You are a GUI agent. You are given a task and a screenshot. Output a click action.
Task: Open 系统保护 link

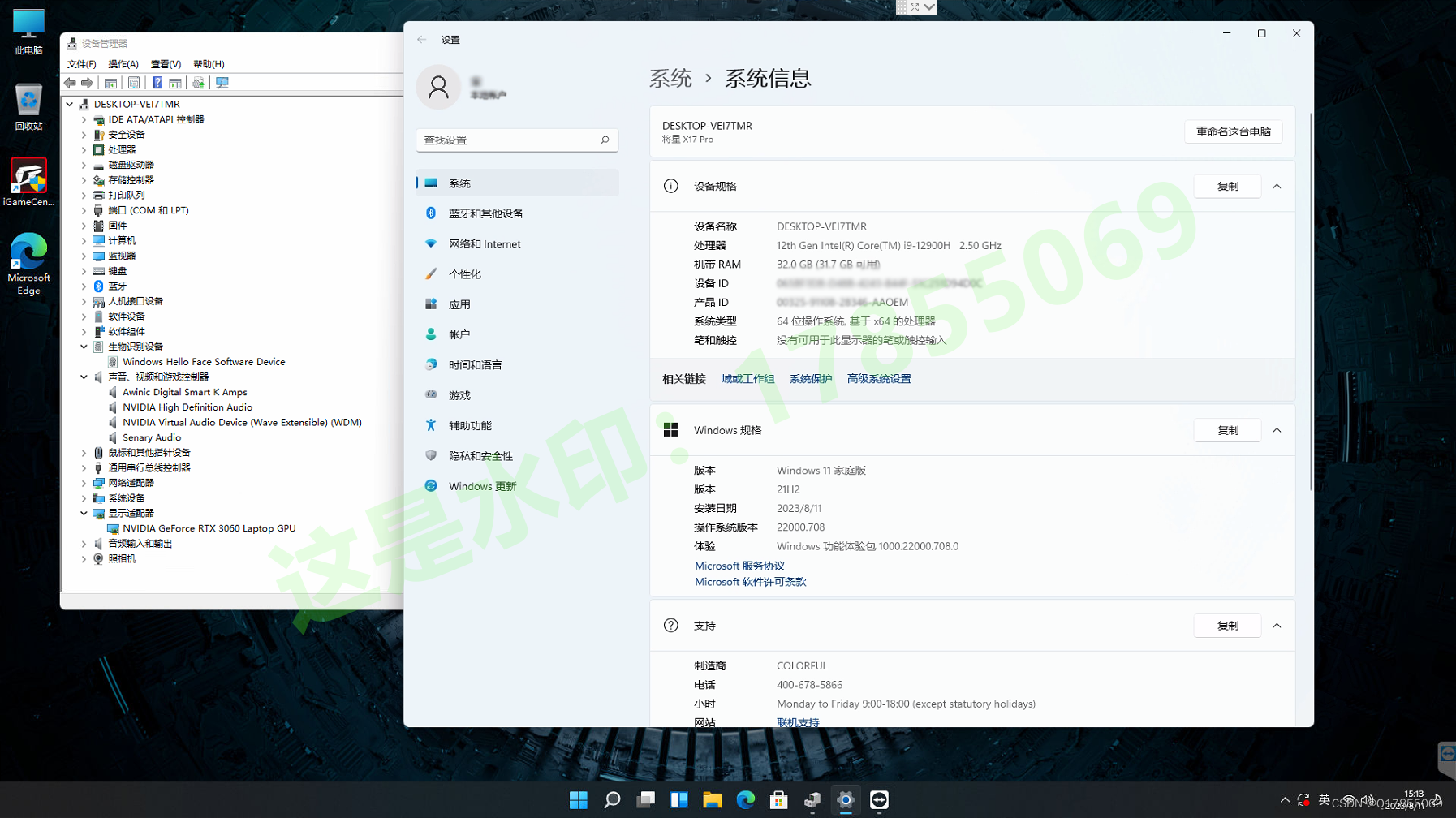point(810,379)
